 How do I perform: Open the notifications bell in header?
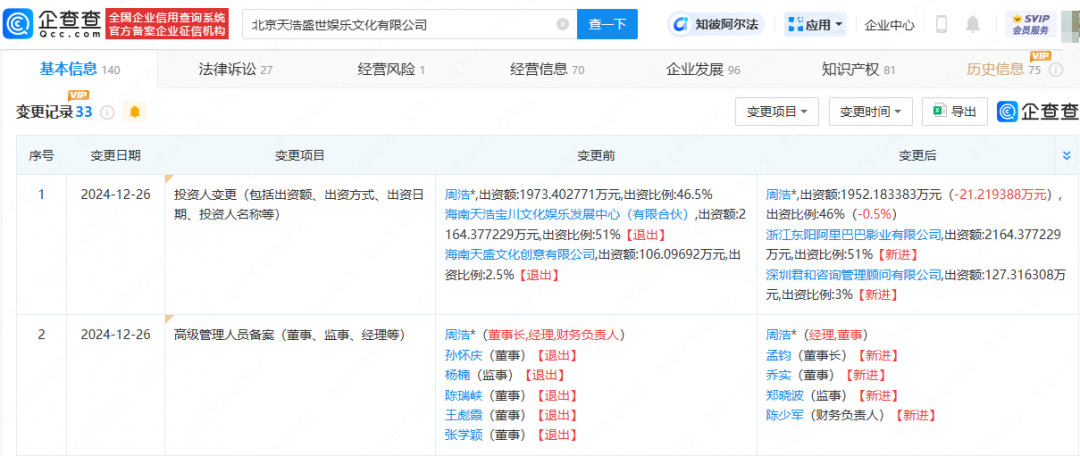pos(973,24)
